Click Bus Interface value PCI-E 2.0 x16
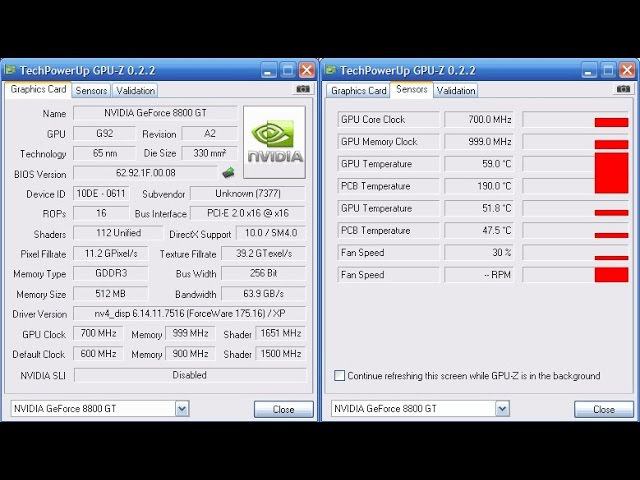The height and width of the screenshot is (480, 640). (x=248, y=213)
